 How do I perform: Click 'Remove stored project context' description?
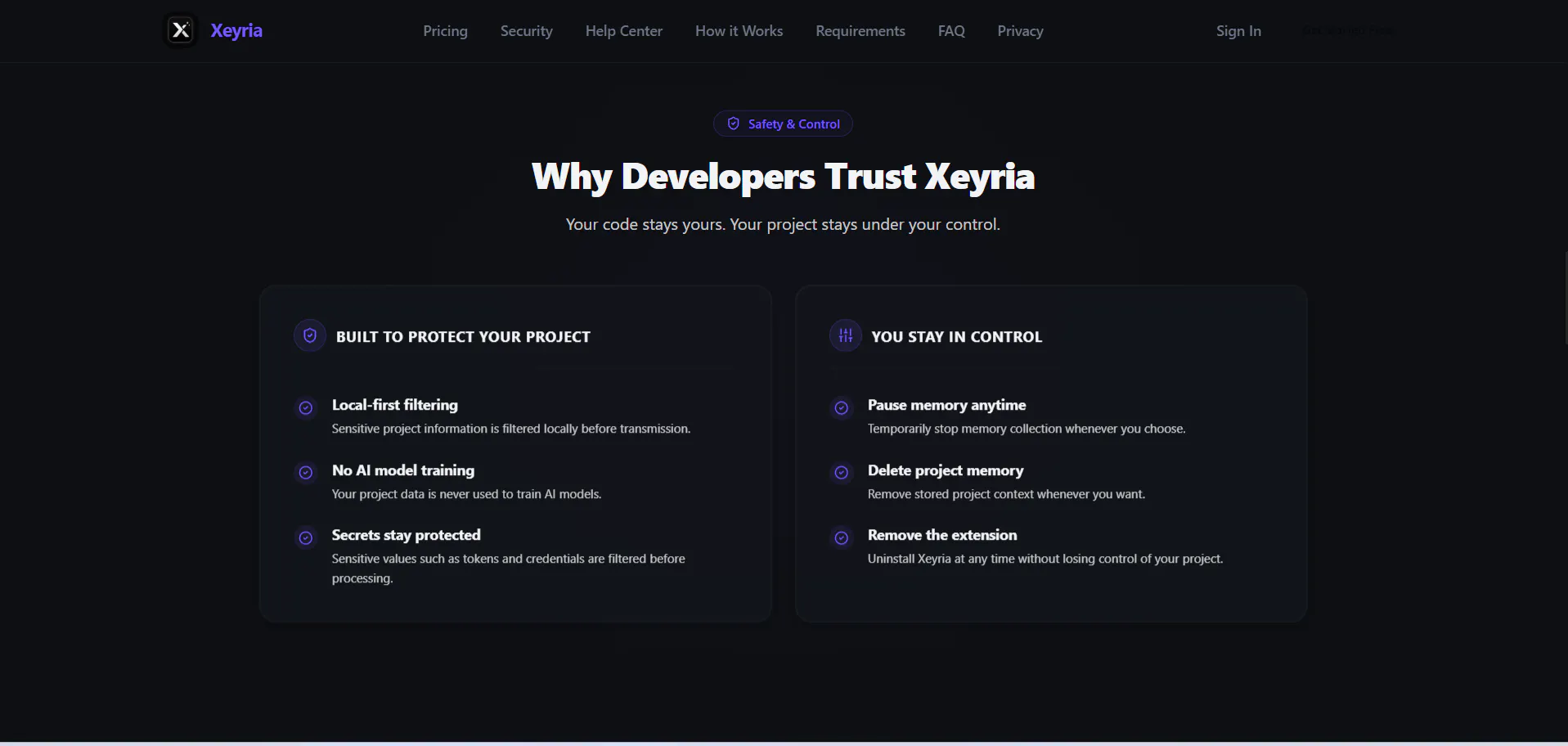tap(1006, 494)
